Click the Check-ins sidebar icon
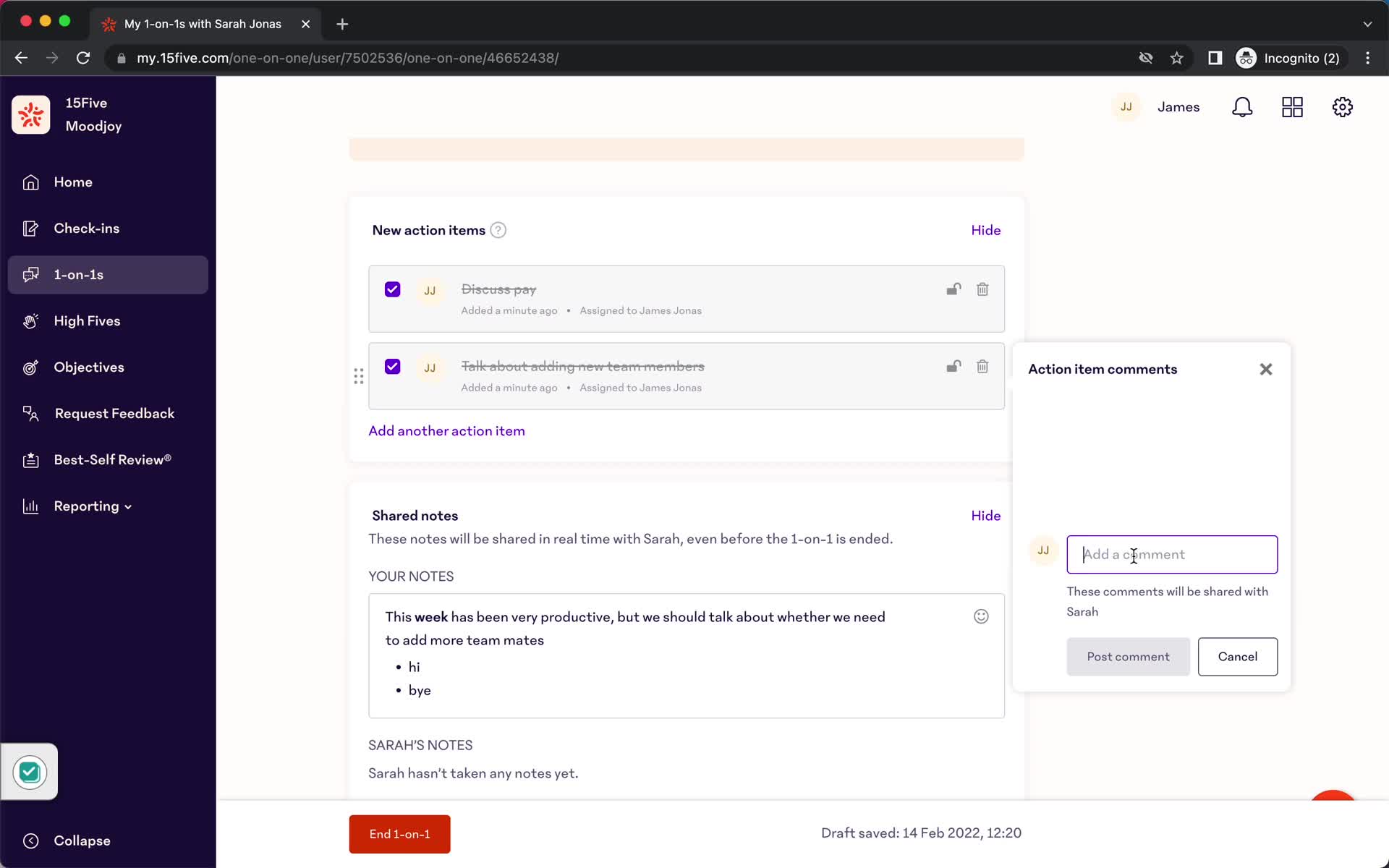The height and width of the screenshot is (868, 1389). [30, 228]
